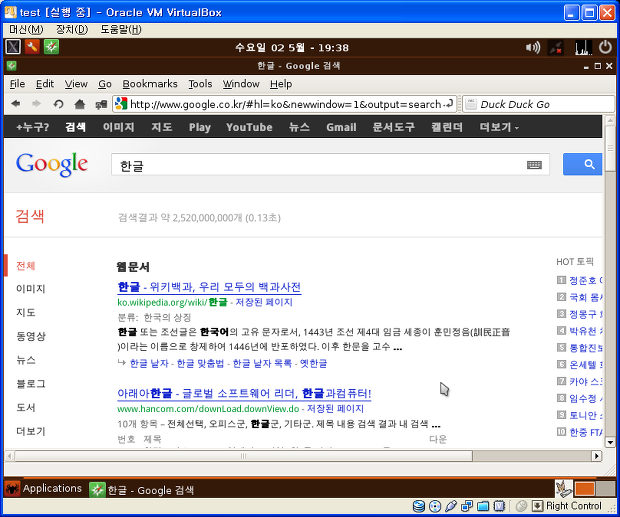Viewport: 620px width, 517px height.
Task: Select the orange workspace in the pager
Action: [x=585, y=489]
